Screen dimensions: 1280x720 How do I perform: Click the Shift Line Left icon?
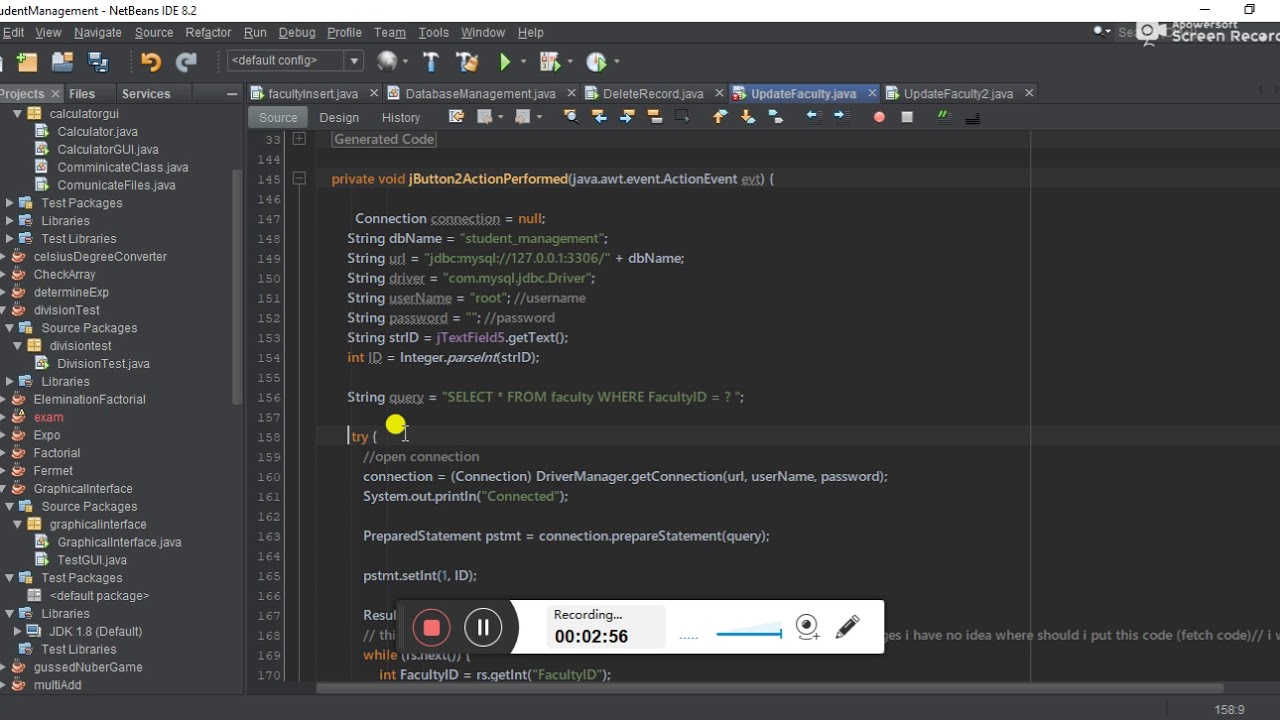pyautogui.click(x=813, y=117)
